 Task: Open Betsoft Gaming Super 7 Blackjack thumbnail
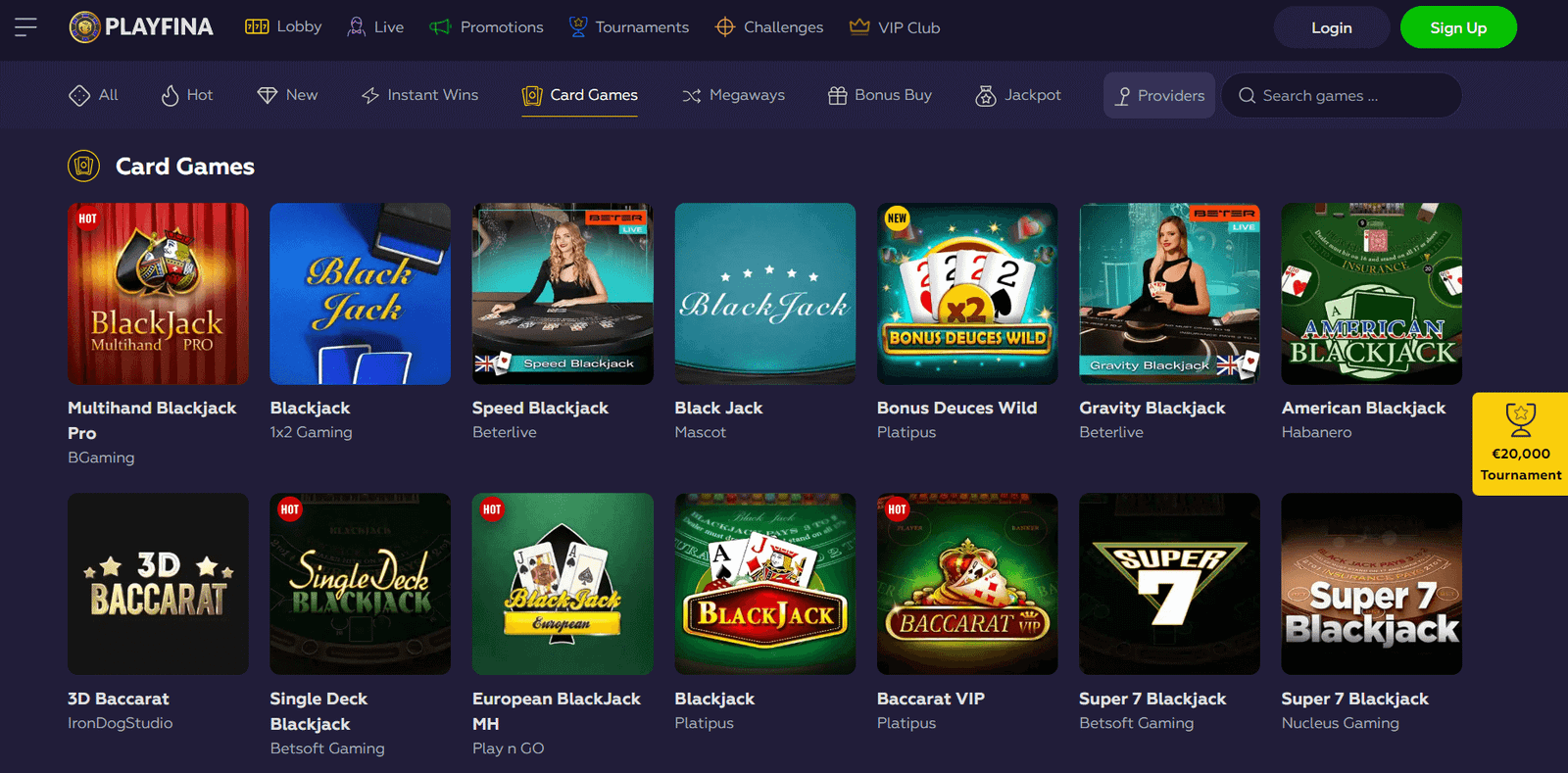[1170, 584]
